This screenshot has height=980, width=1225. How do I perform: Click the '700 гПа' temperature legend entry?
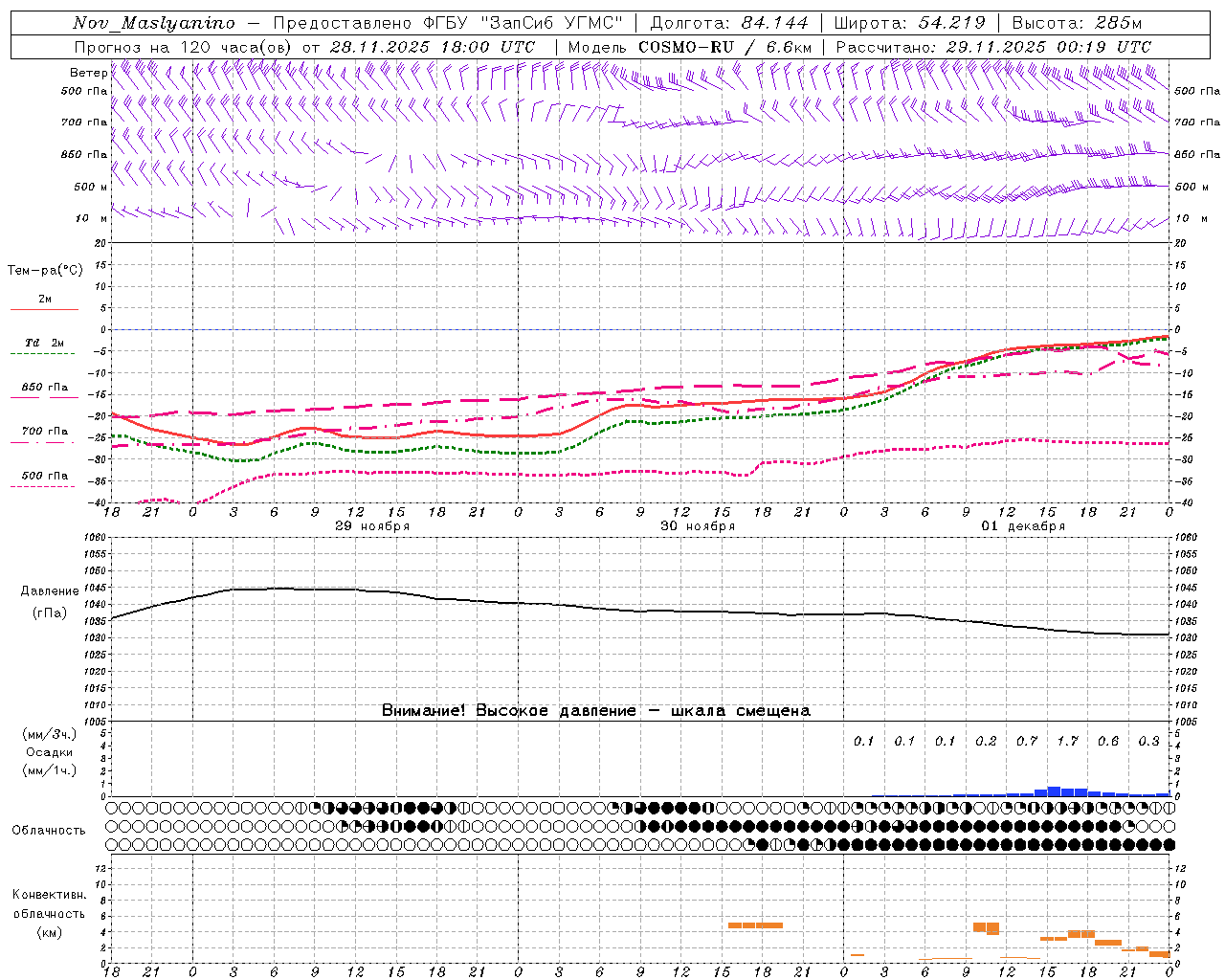44,432
